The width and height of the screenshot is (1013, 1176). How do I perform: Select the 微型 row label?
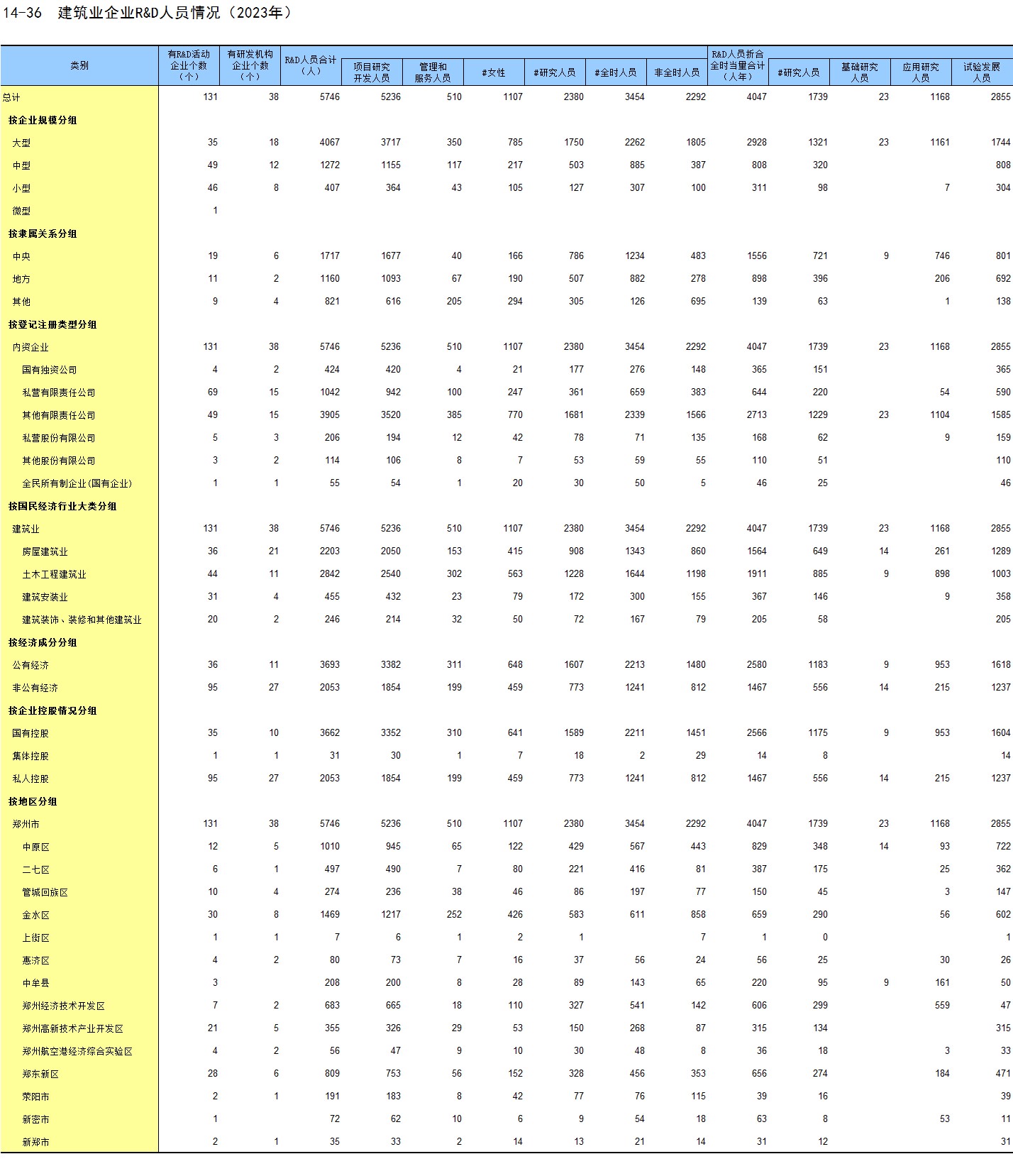click(21, 211)
